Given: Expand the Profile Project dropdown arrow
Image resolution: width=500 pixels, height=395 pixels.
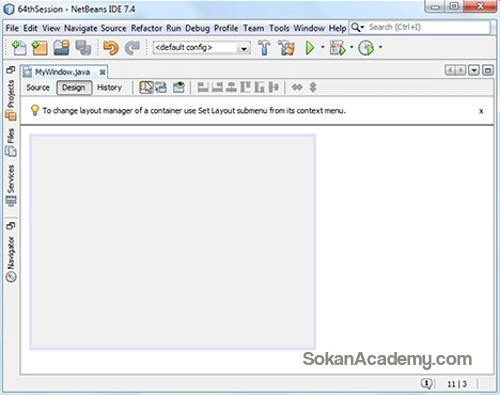Looking at the screenshot, I should 380,47.
